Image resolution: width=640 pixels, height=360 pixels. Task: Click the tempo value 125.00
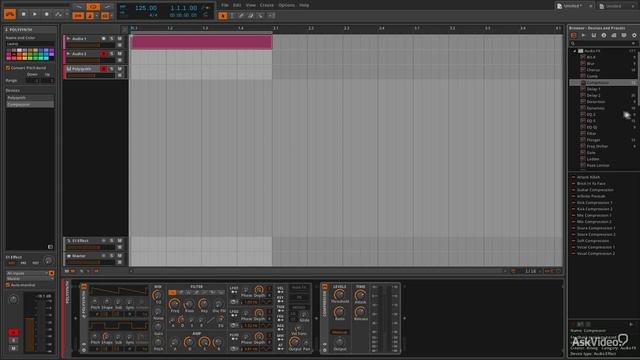coord(146,8)
